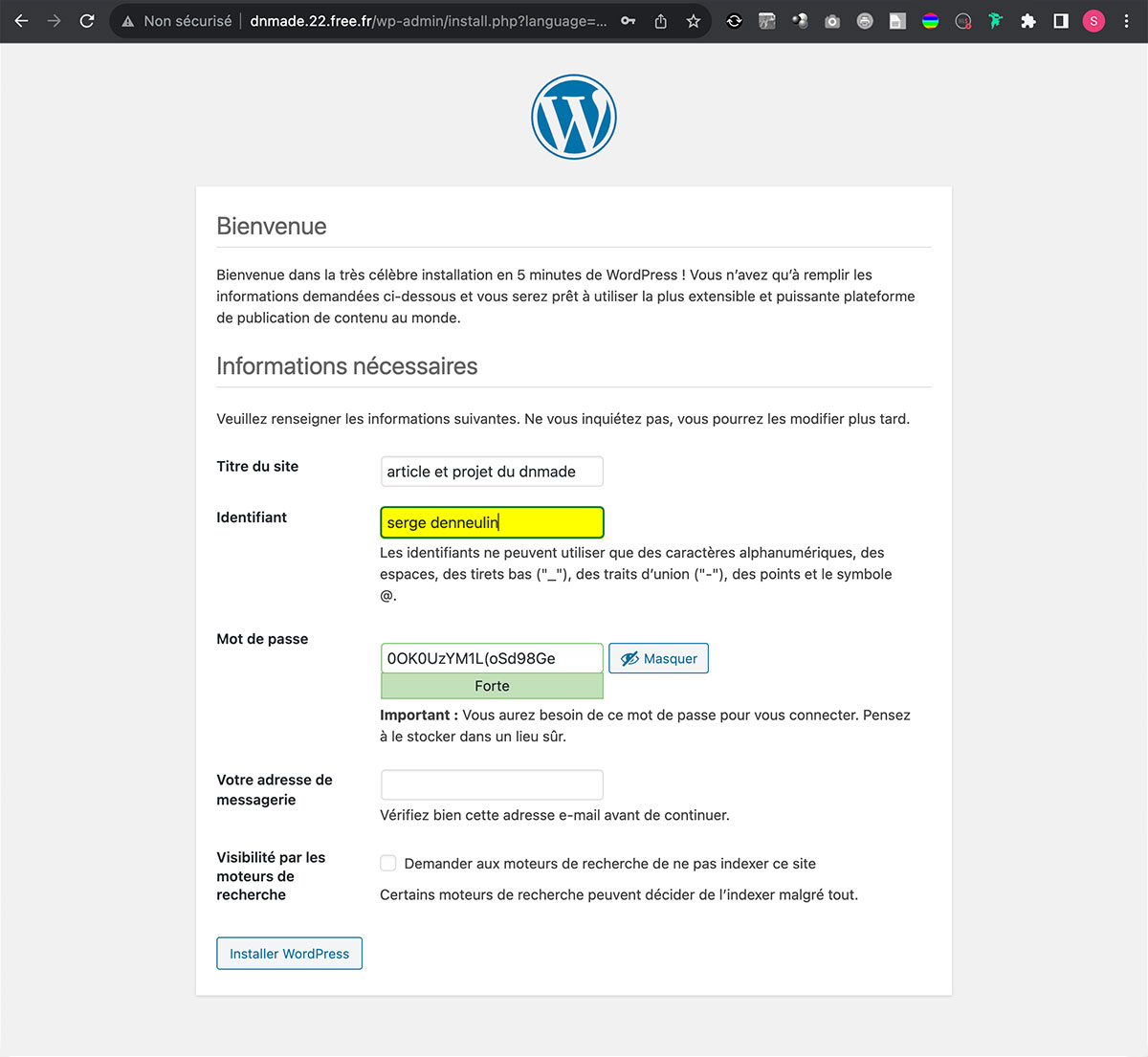1148x1057 pixels.
Task: Click the Titre du site text field
Action: click(x=492, y=472)
